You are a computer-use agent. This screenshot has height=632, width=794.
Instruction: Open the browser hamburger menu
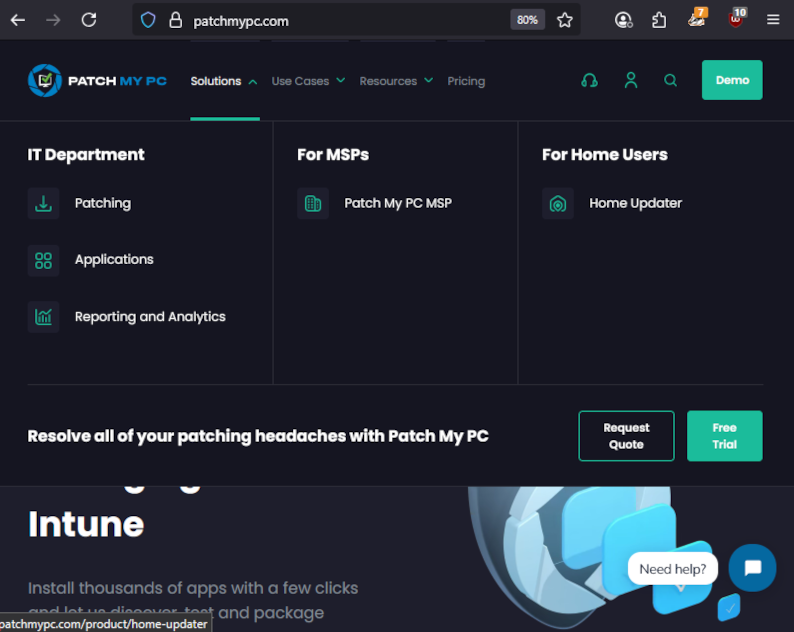[x=773, y=20]
